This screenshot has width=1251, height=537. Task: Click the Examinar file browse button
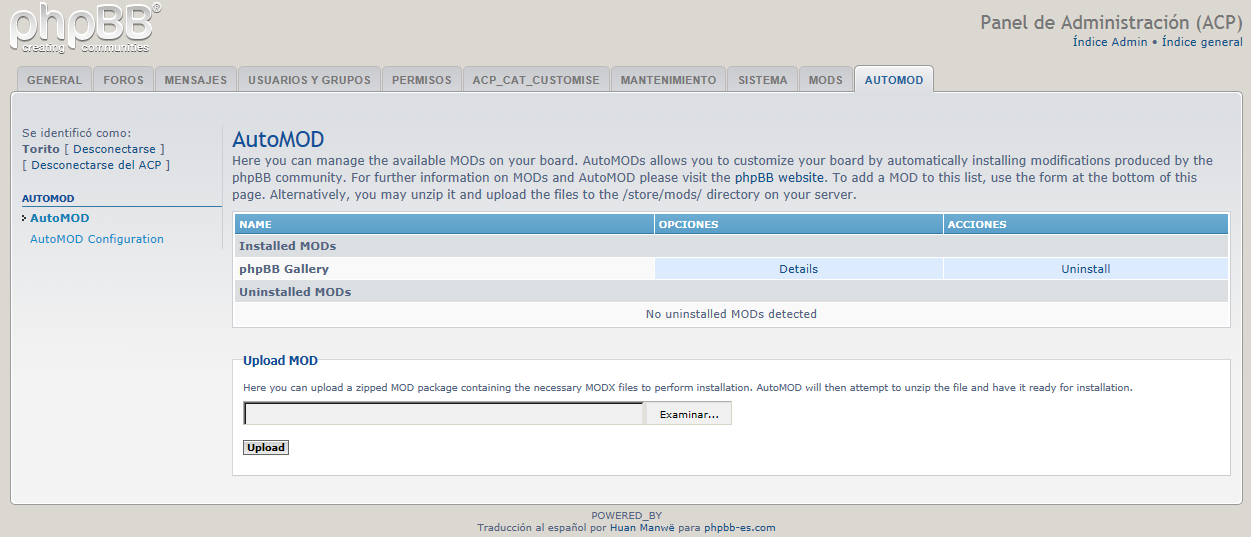(x=688, y=414)
